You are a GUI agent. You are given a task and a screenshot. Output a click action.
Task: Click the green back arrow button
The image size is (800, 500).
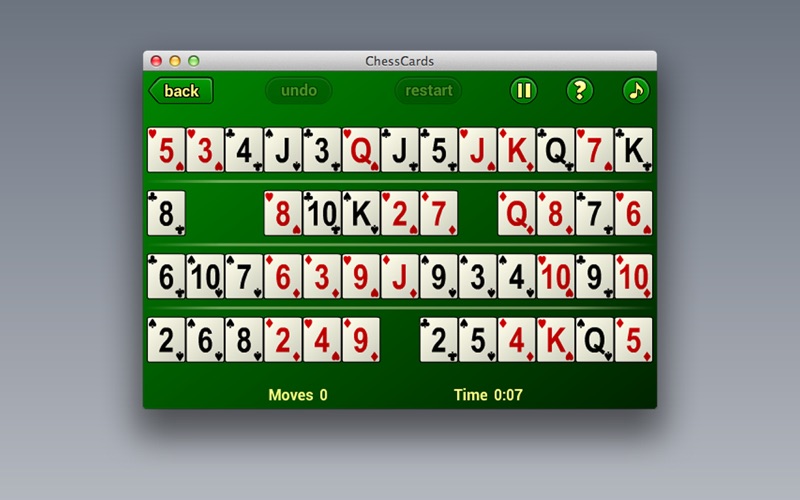tap(180, 91)
